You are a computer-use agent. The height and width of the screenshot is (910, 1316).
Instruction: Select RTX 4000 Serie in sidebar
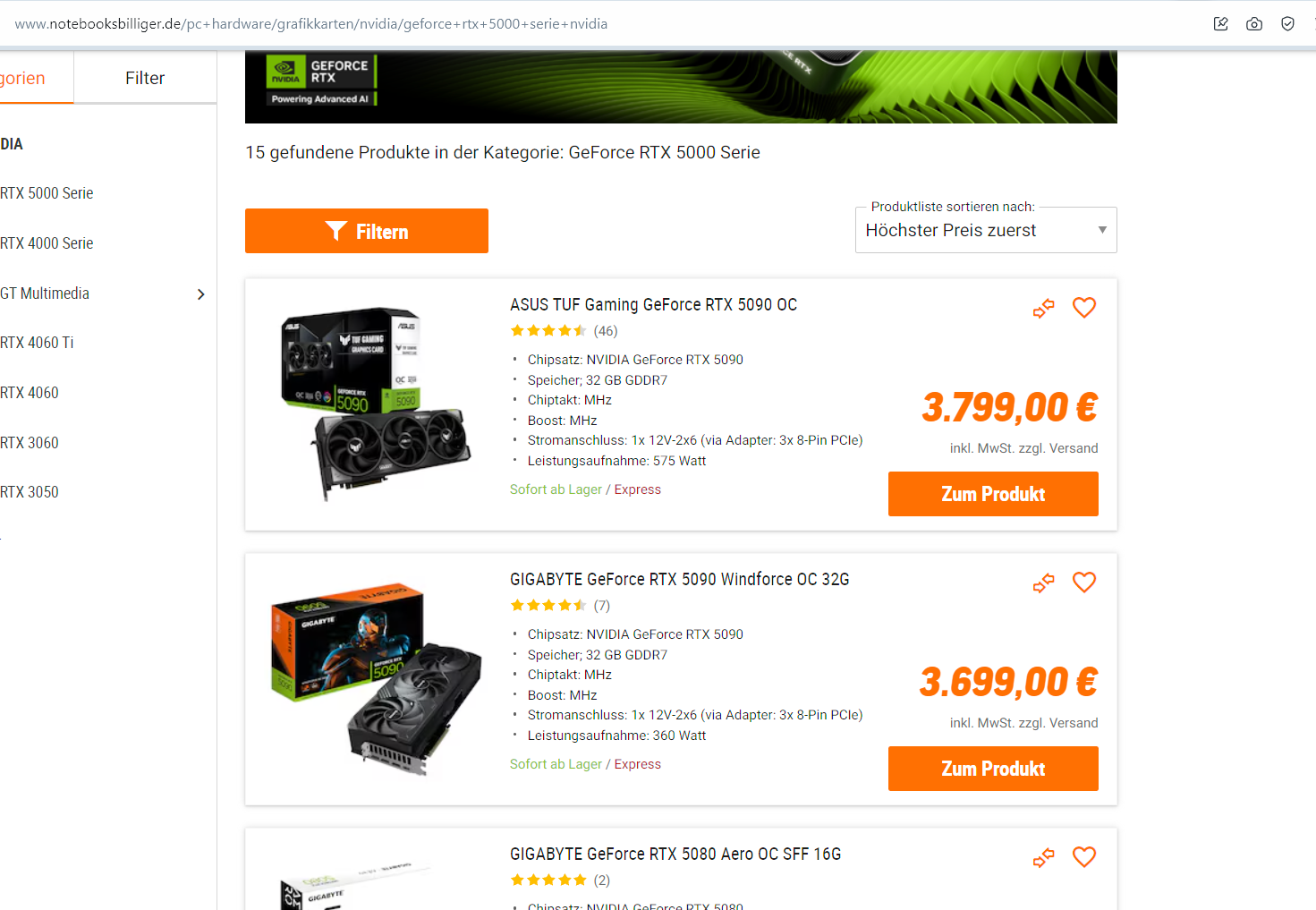[x=47, y=243]
